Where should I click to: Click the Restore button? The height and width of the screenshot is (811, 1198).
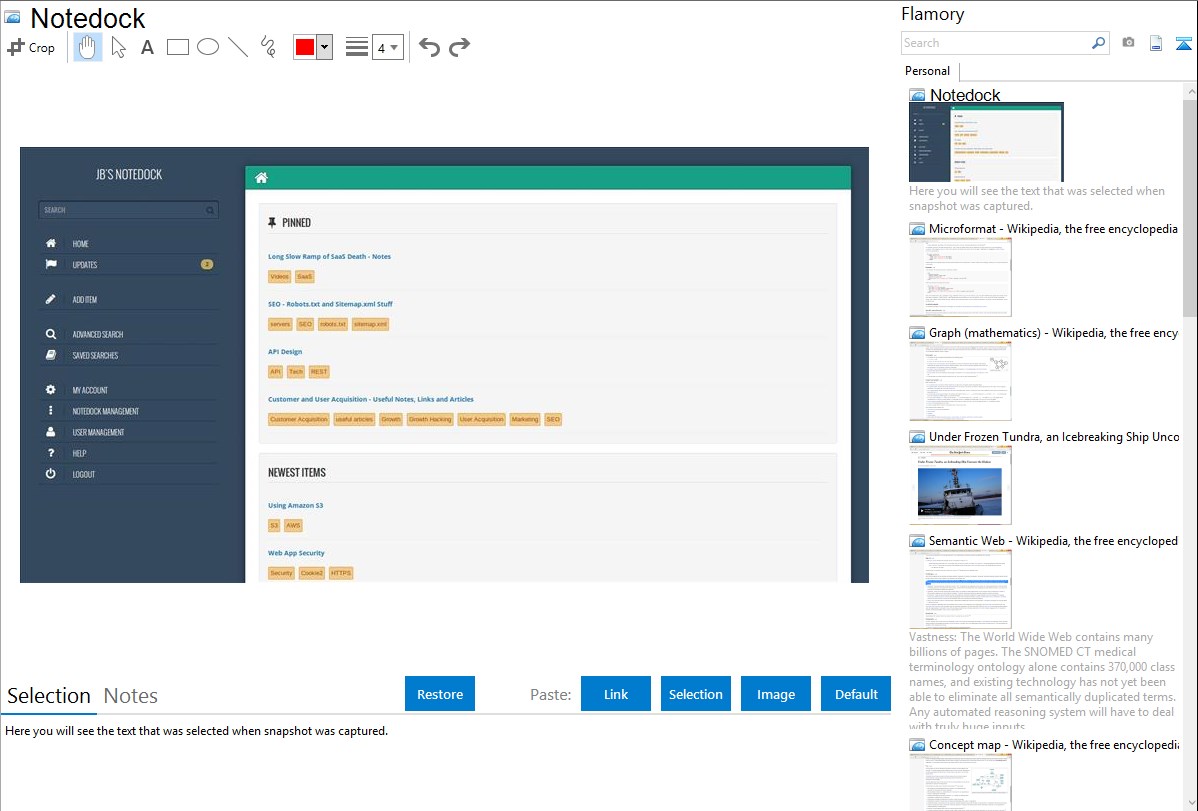(x=440, y=694)
